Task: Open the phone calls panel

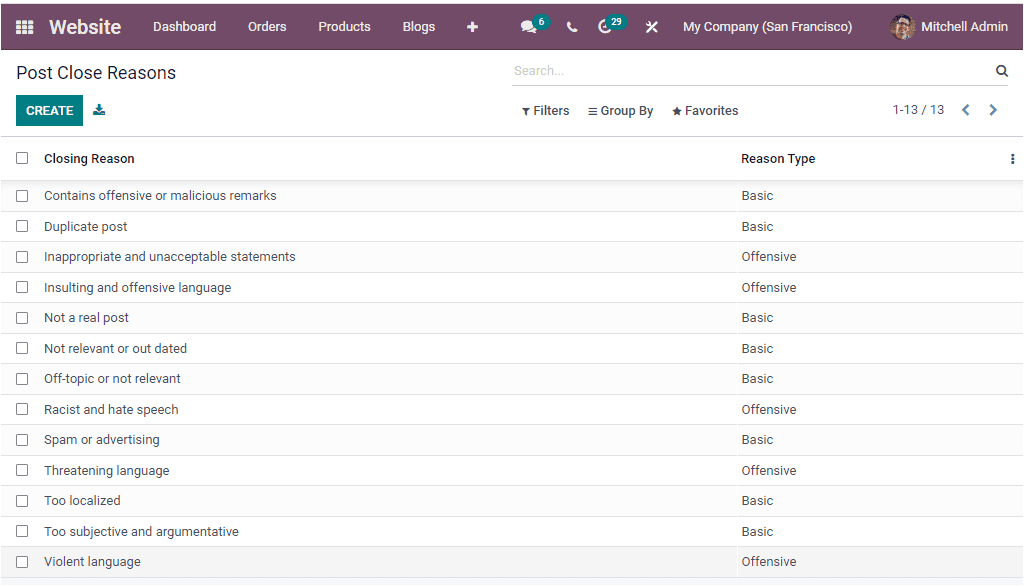Action: click(x=571, y=27)
